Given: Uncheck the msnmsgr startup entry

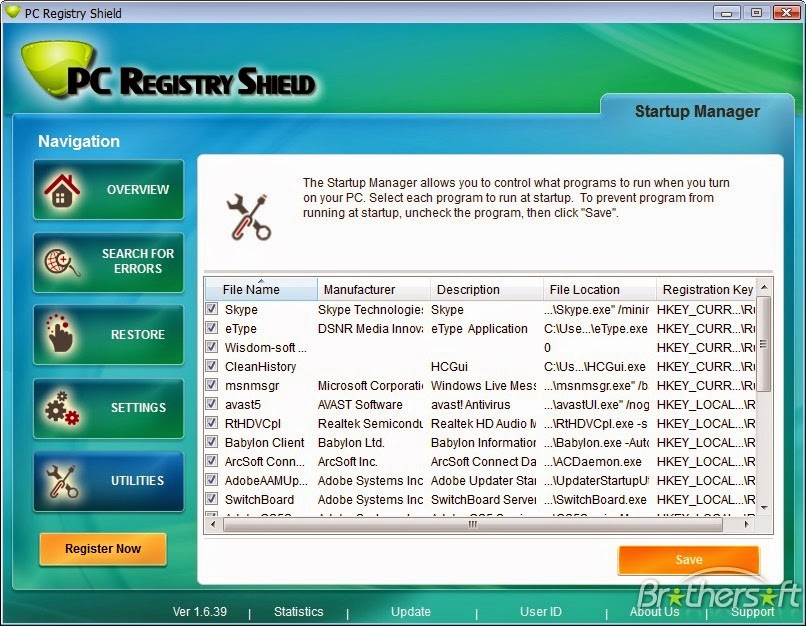Looking at the screenshot, I should [x=211, y=385].
